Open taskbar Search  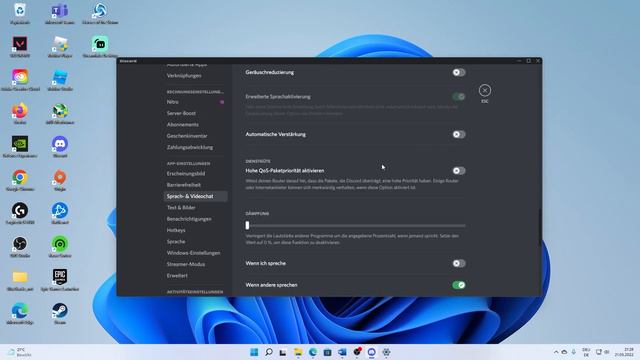269,352
